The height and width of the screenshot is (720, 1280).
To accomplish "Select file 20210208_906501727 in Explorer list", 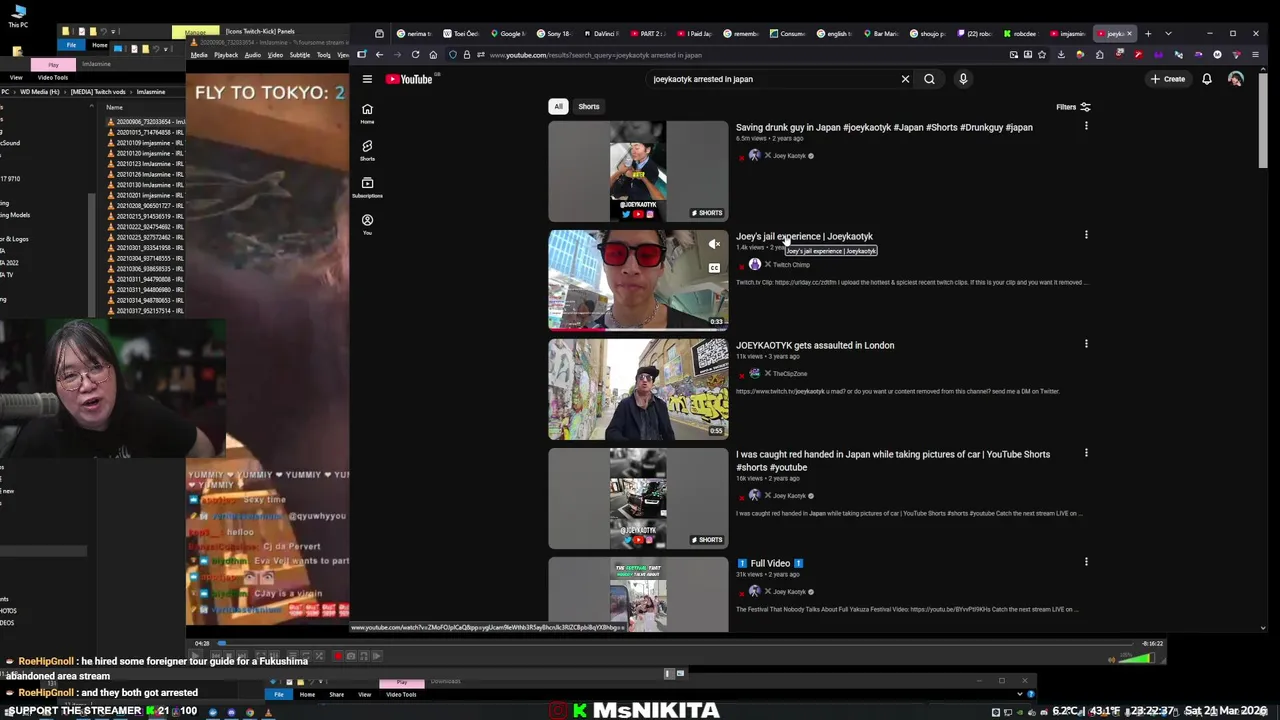I will (145, 206).
